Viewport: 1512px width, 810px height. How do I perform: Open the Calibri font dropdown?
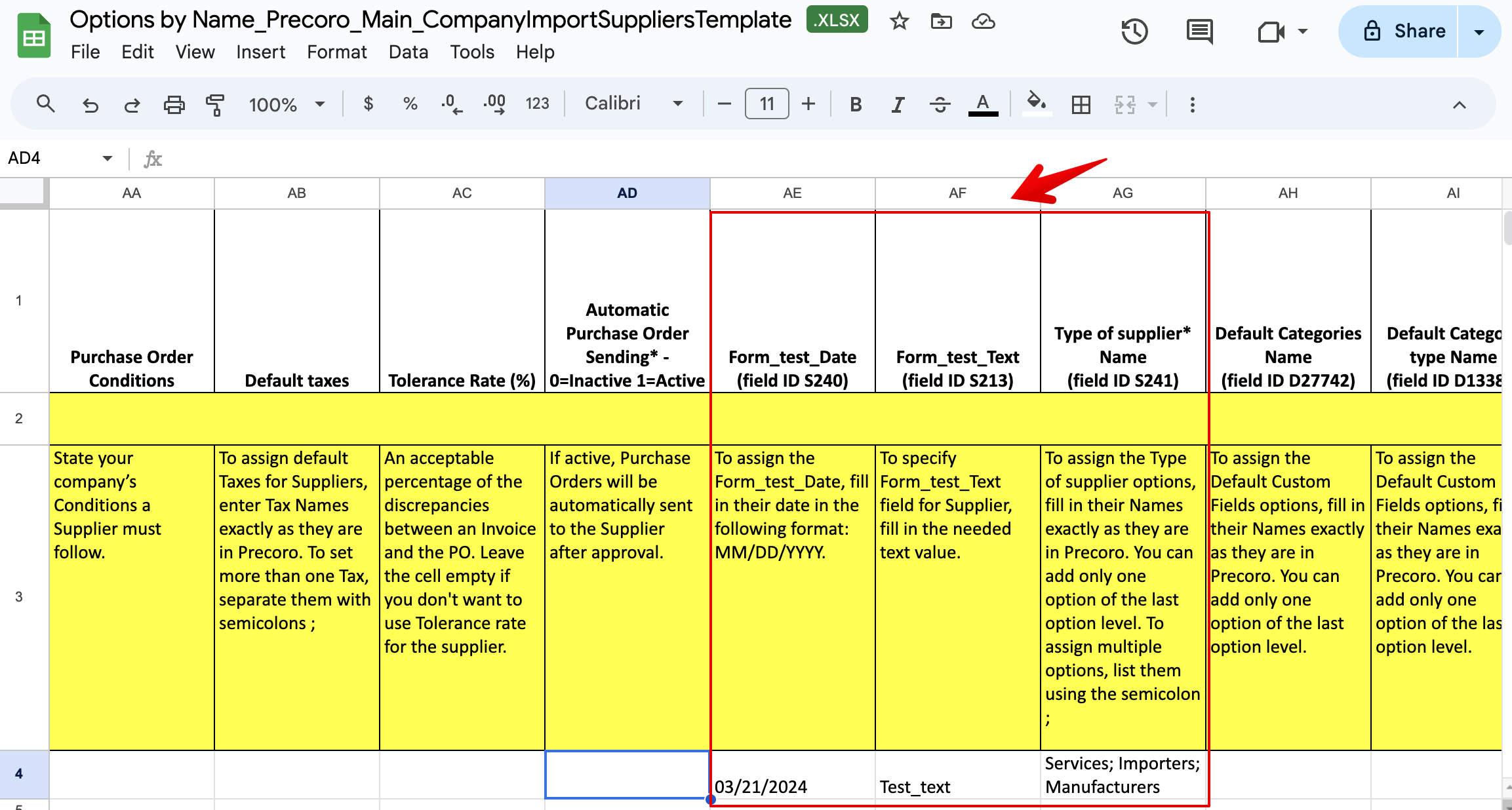pos(633,104)
